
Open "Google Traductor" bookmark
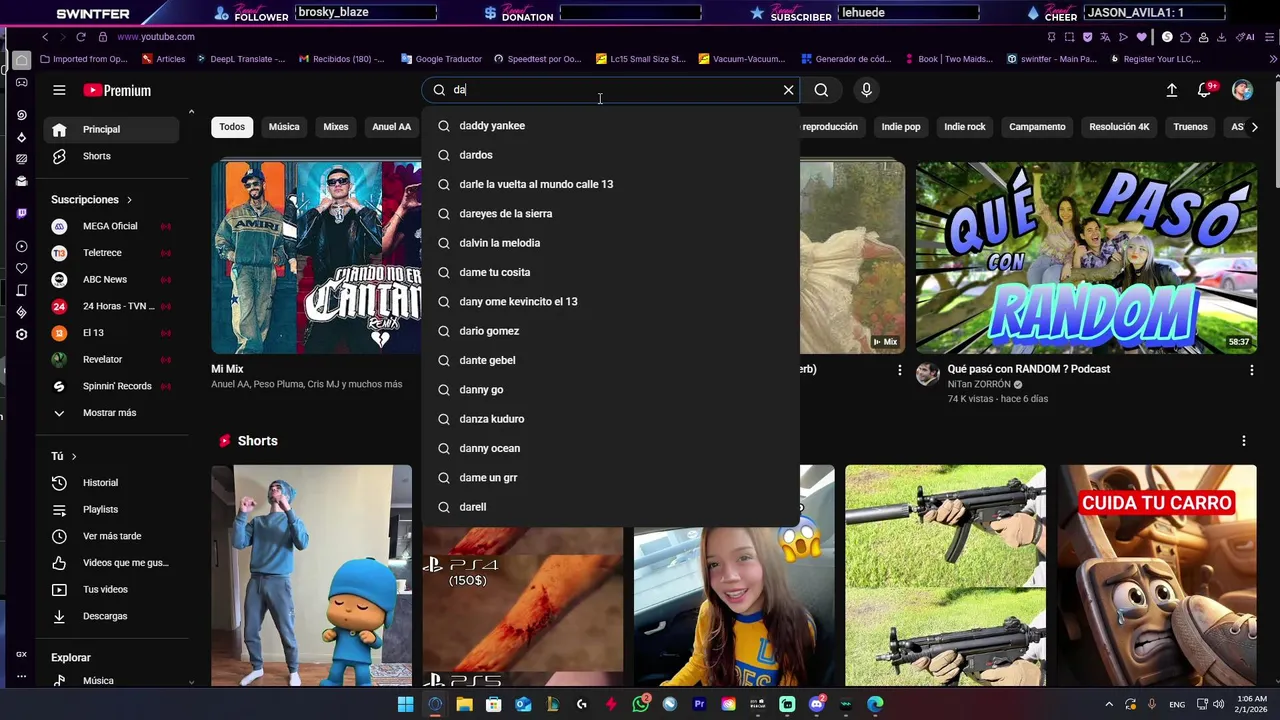coord(440,59)
